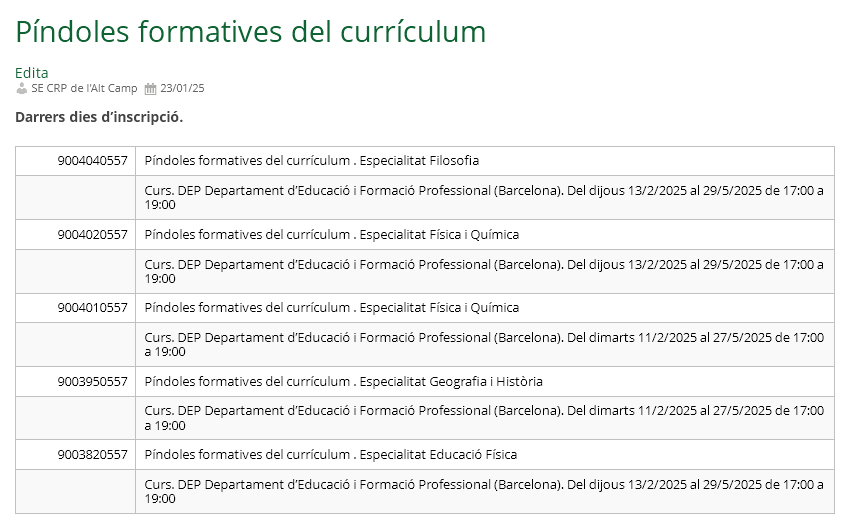Open the Física i Química title for code 9004020557

click(x=332, y=235)
